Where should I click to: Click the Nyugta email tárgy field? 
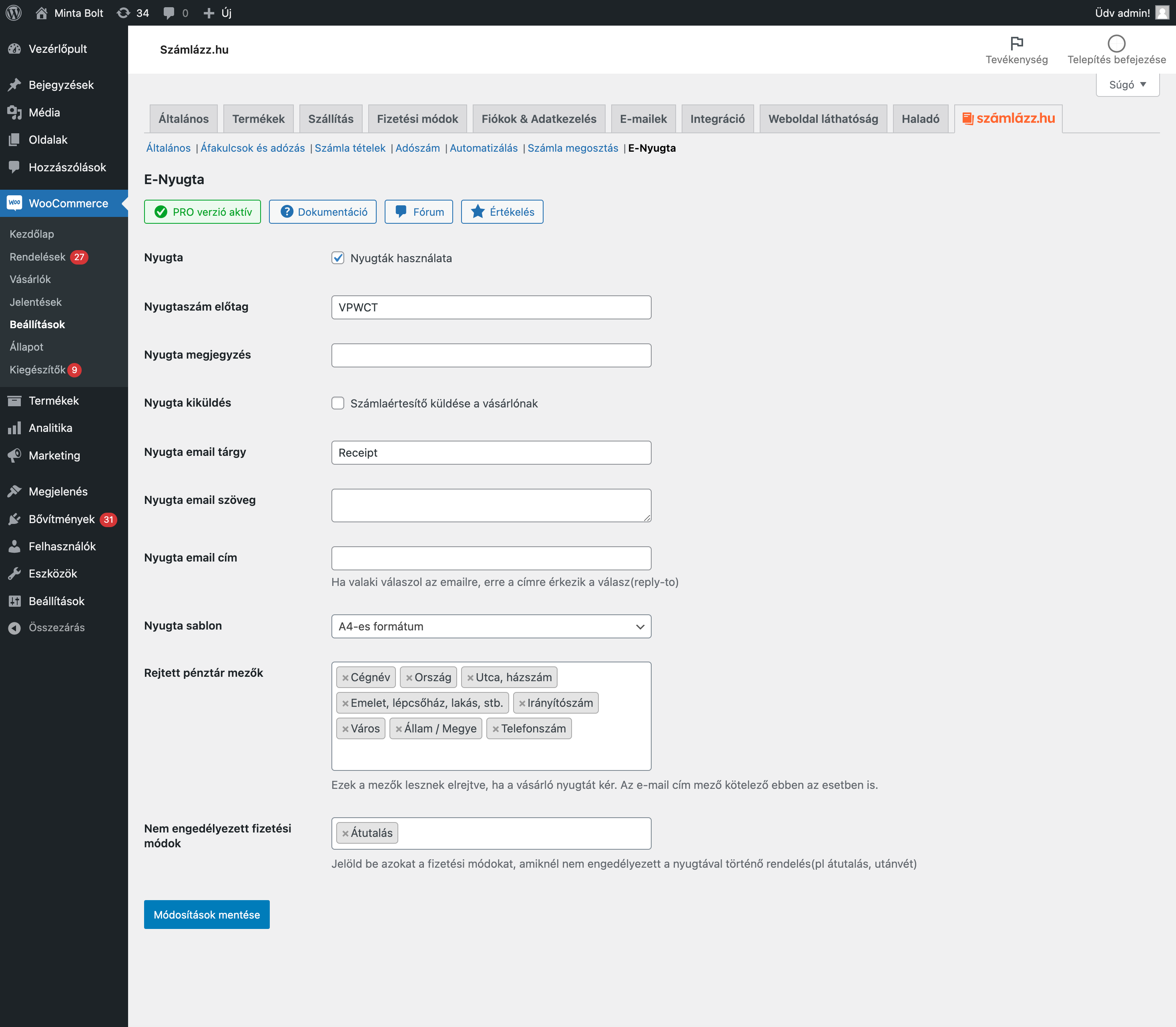[x=491, y=453]
